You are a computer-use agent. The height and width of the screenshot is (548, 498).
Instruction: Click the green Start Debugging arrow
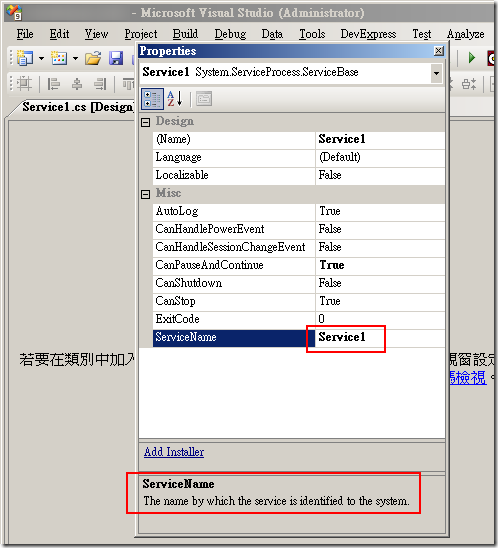(471, 58)
